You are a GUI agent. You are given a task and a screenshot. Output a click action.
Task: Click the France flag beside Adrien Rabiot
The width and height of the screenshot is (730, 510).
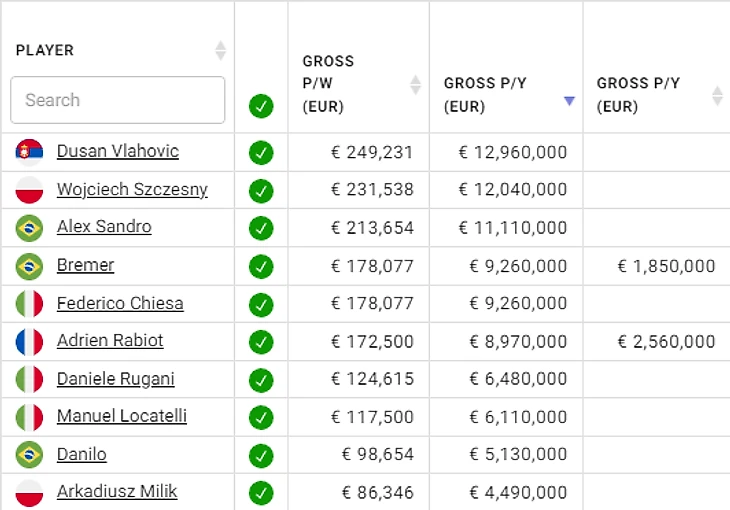(29, 341)
